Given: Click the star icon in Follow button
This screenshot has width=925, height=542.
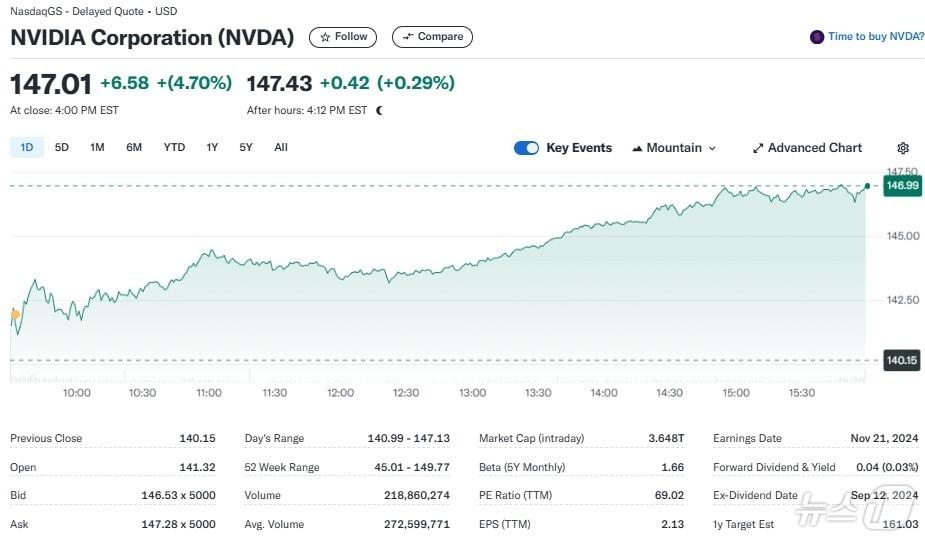Looking at the screenshot, I should 327,37.
